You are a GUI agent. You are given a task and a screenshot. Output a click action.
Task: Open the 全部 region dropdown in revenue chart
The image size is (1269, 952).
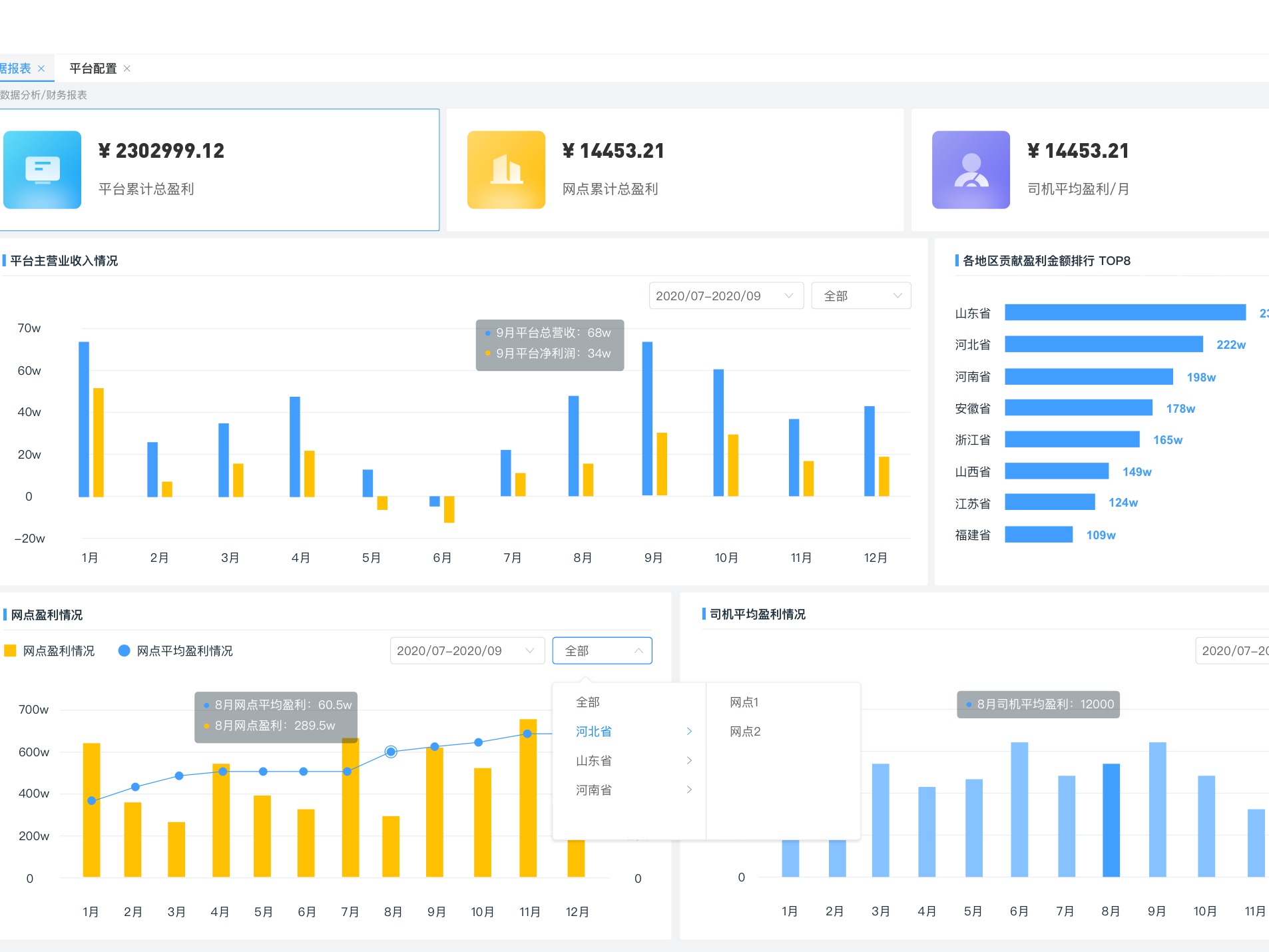861,296
